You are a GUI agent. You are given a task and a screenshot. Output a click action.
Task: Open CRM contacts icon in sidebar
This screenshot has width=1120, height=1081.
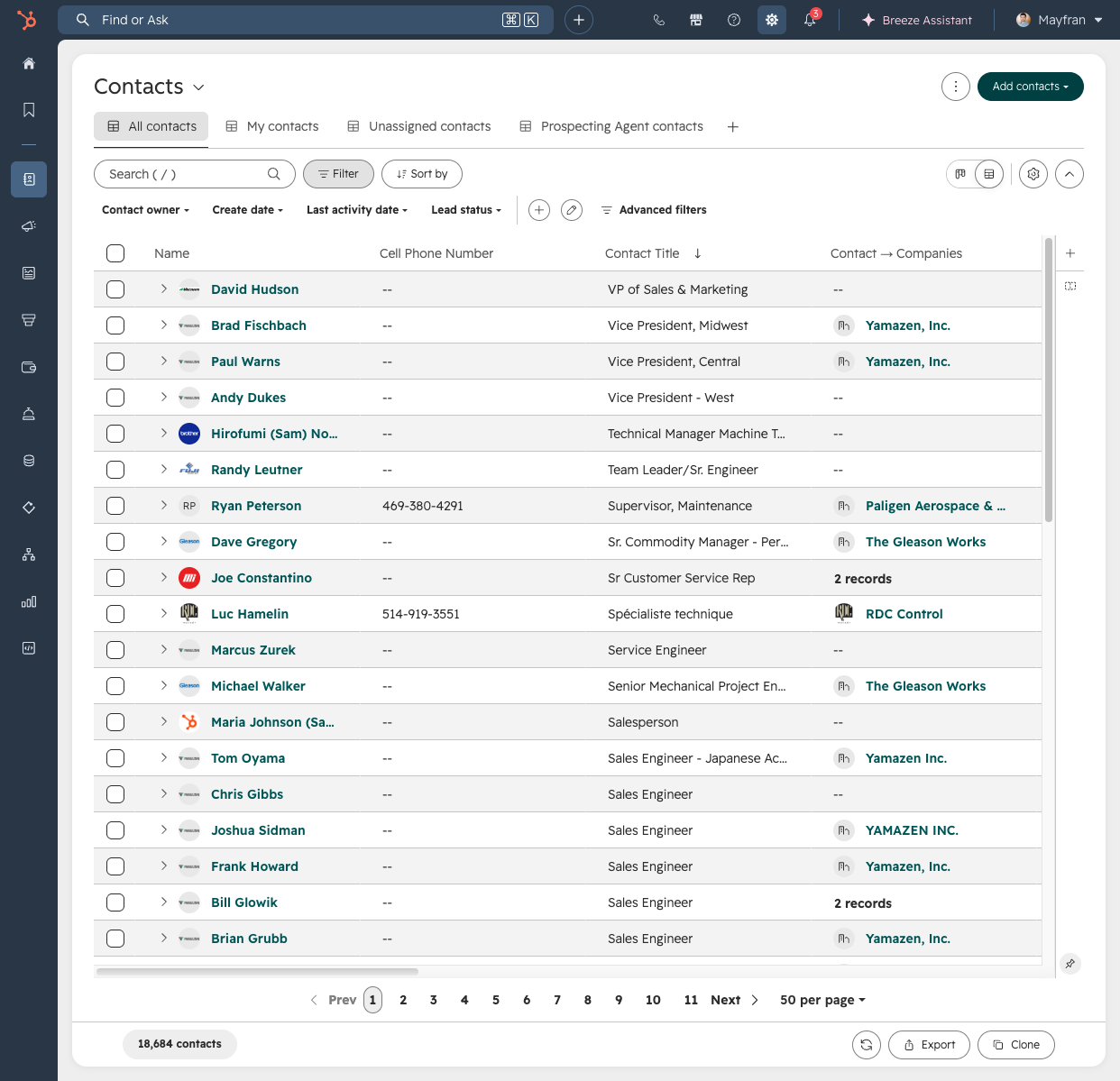[x=29, y=179]
